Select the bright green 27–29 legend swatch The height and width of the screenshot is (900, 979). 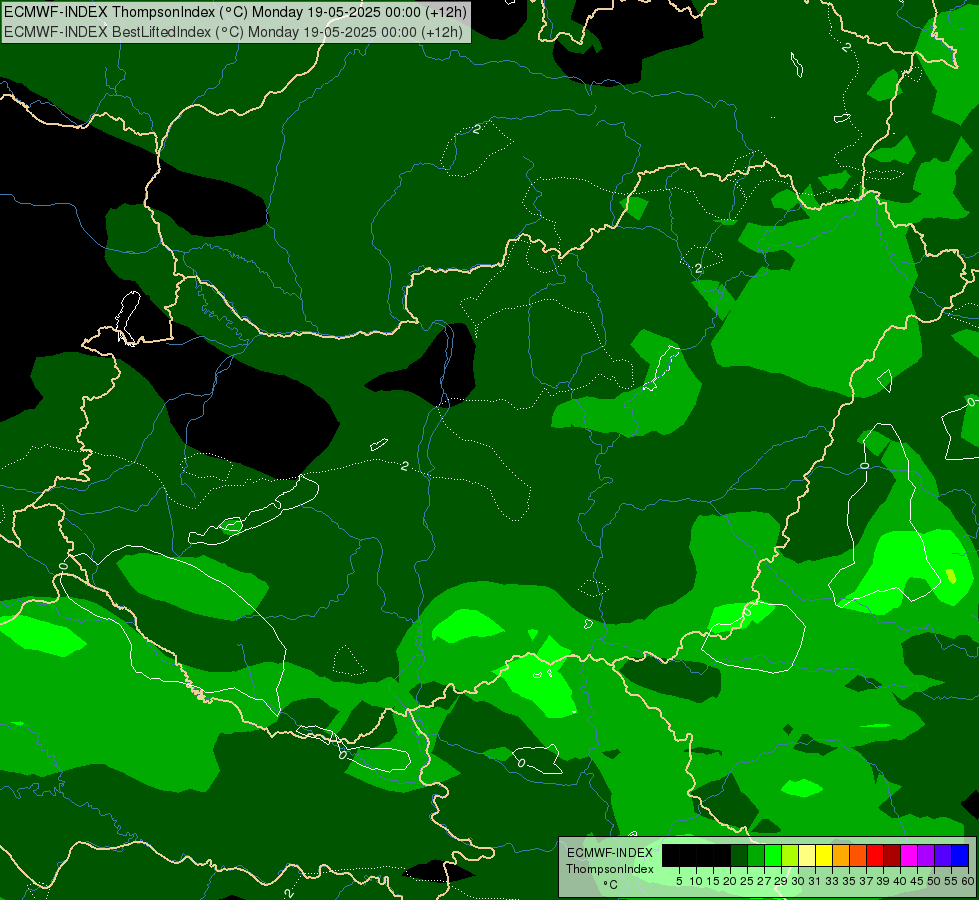tap(773, 855)
